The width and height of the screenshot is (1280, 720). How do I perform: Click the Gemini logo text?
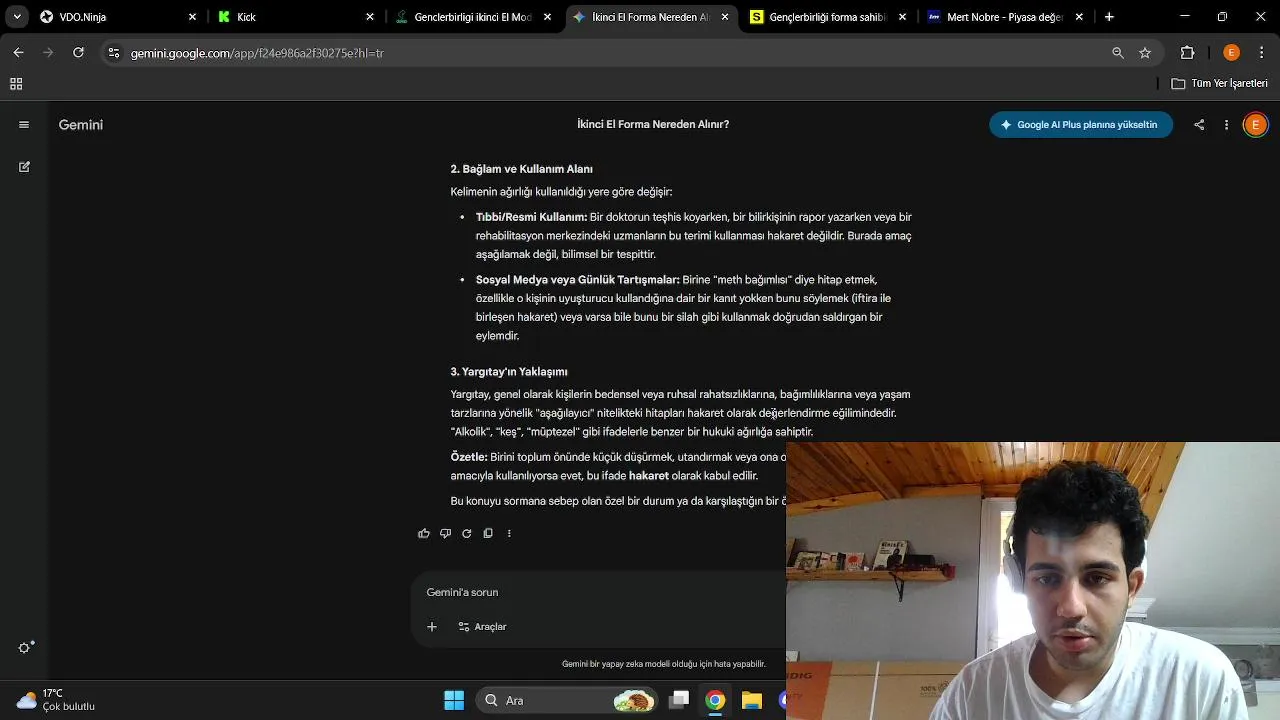coord(81,125)
